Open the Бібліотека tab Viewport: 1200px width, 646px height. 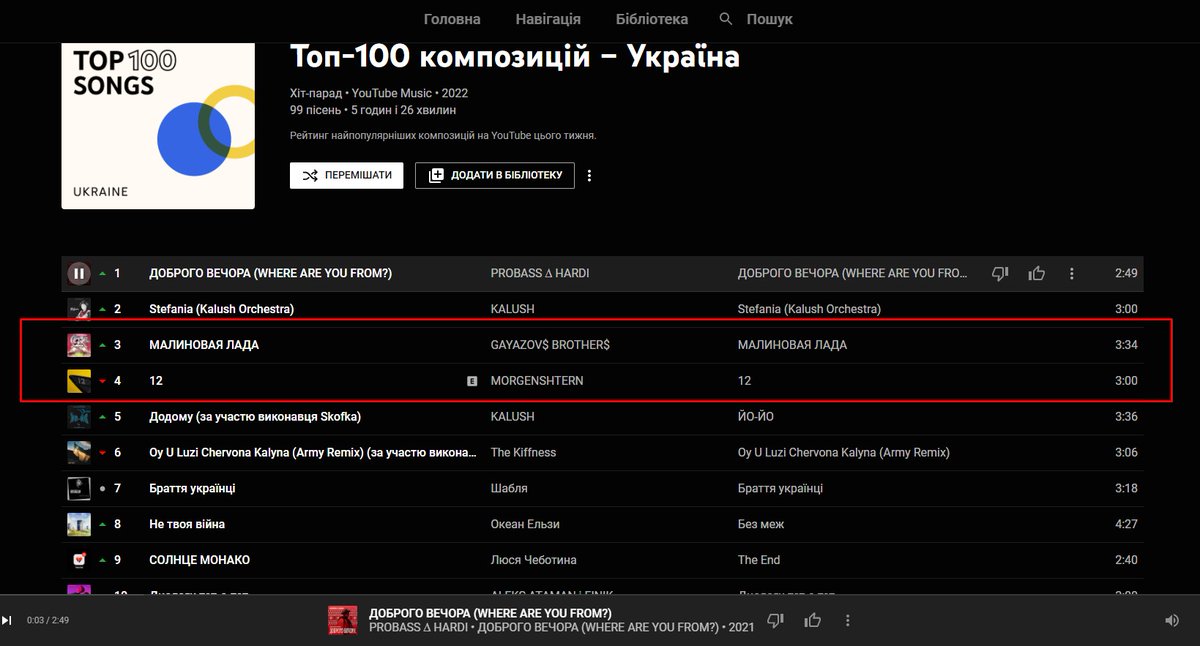click(x=652, y=19)
